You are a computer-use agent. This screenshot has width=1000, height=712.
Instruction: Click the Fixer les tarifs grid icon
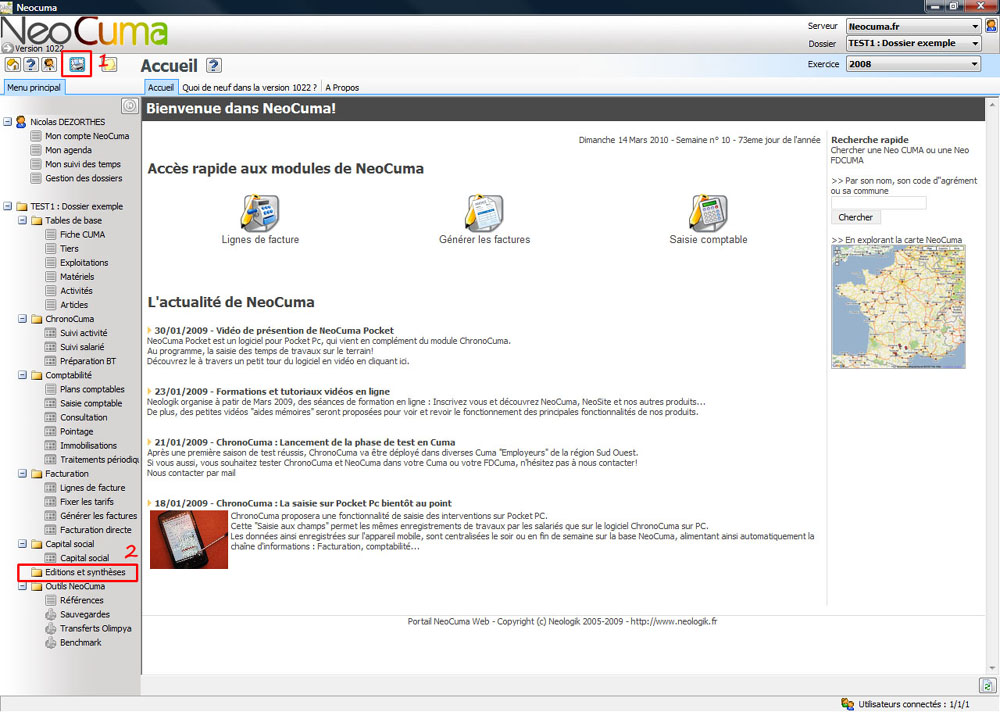click(51, 501)
